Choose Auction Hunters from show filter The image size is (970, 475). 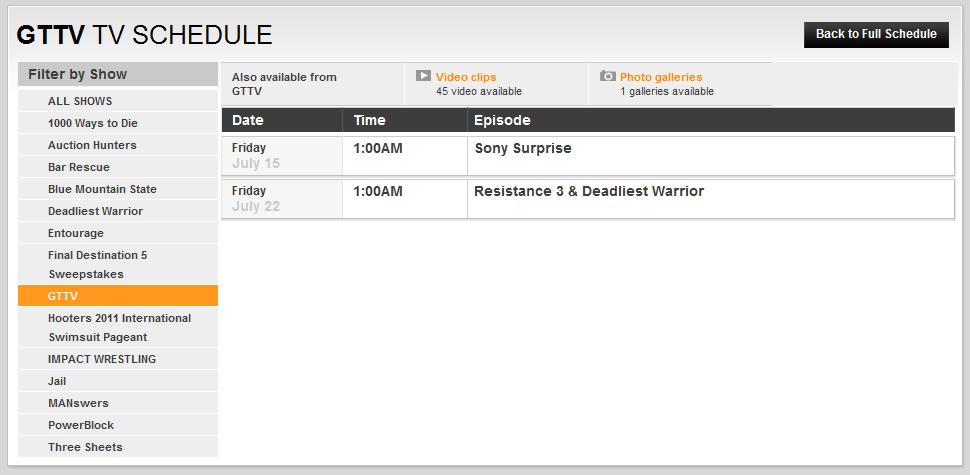coord(92,145)
